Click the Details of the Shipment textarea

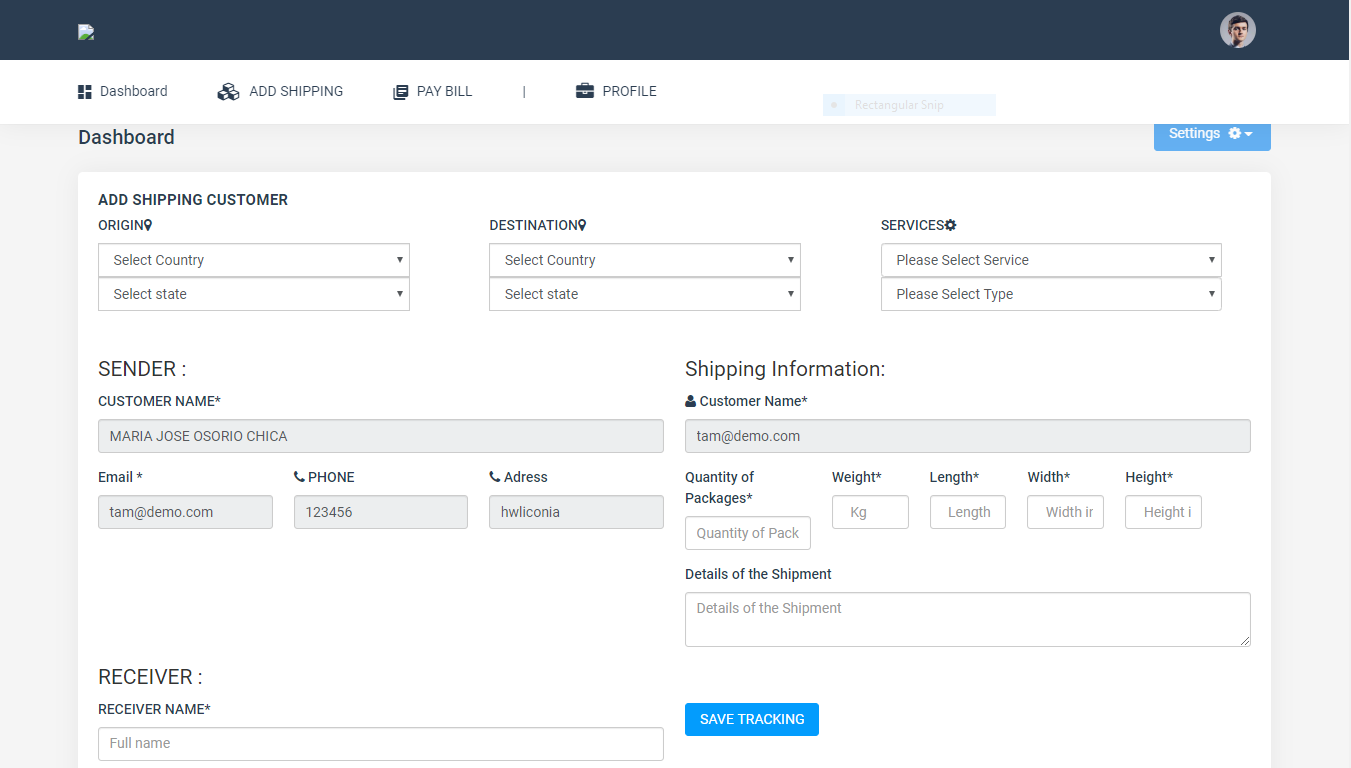point(967,619)
